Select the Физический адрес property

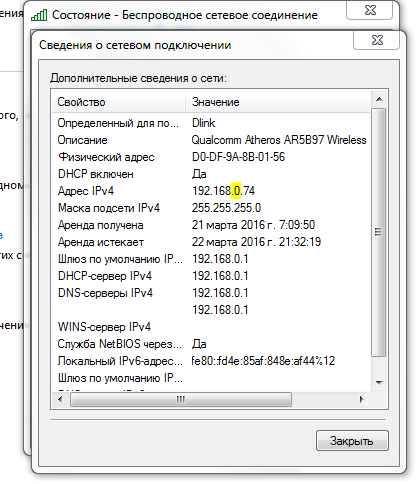tap(106, 157)
